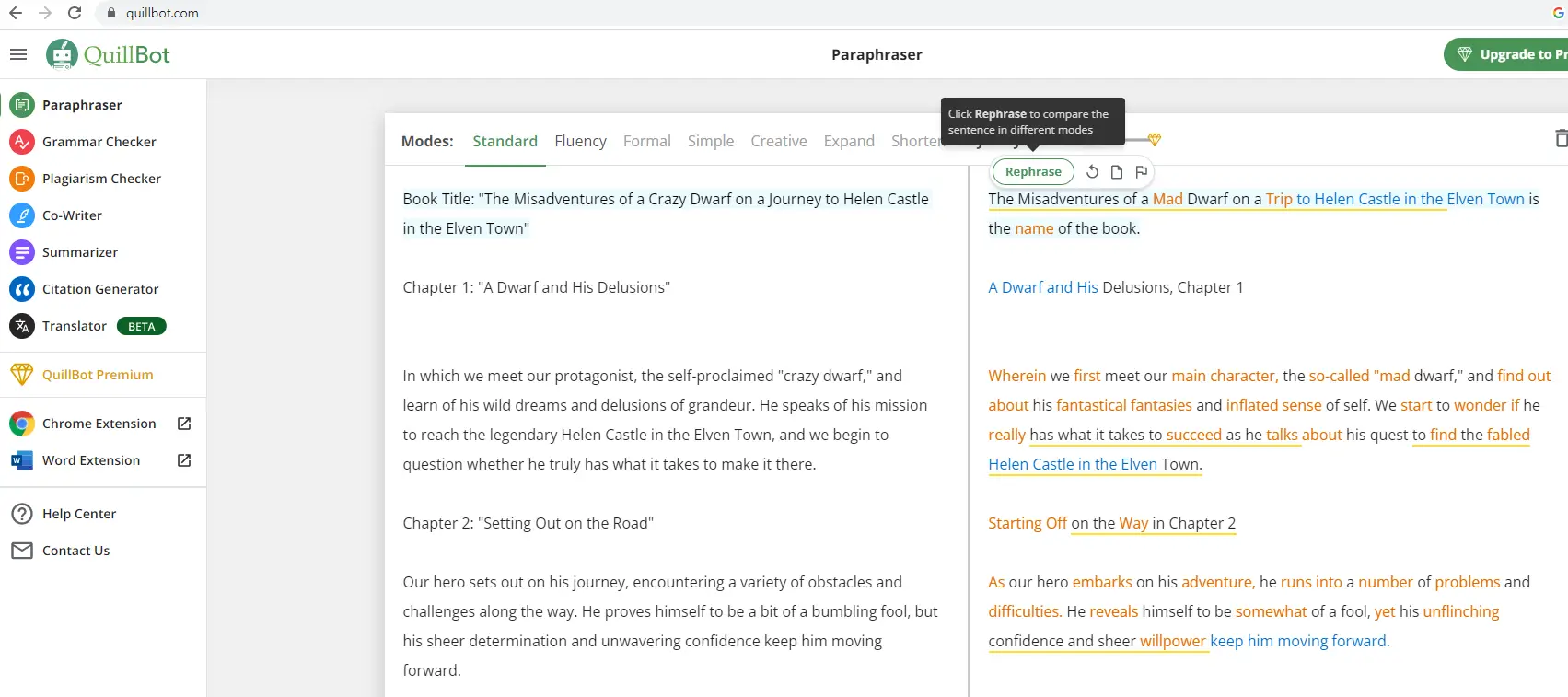This screenshot has width=1568, height=697.
Task: Click the Grammar Checker sidebar icon
Action: click(x=22, y=142)
